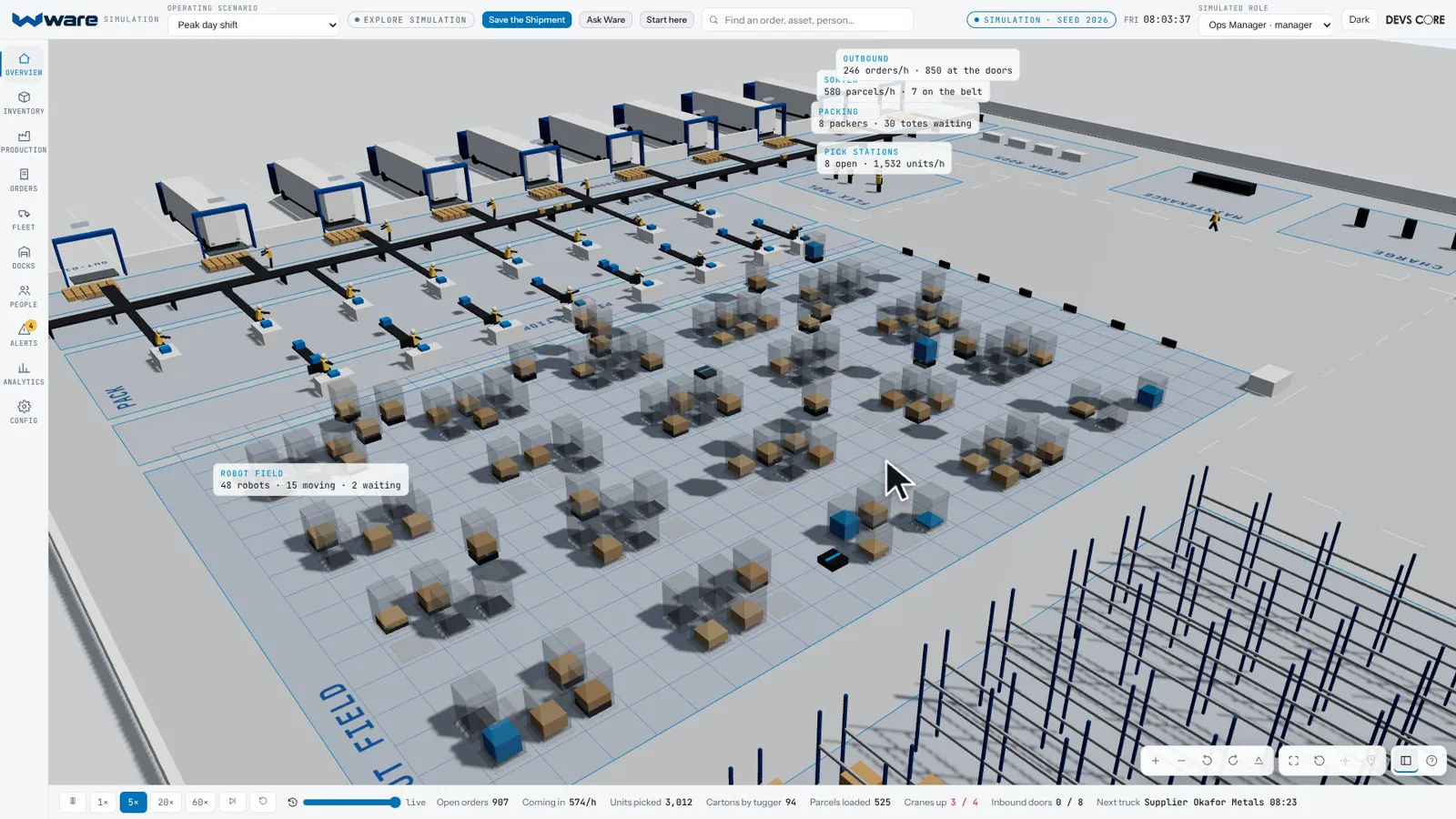Zoom out the 3D view with minus icon
Viewport: 1456px width, 819px height.
(x=1181, y=761)
